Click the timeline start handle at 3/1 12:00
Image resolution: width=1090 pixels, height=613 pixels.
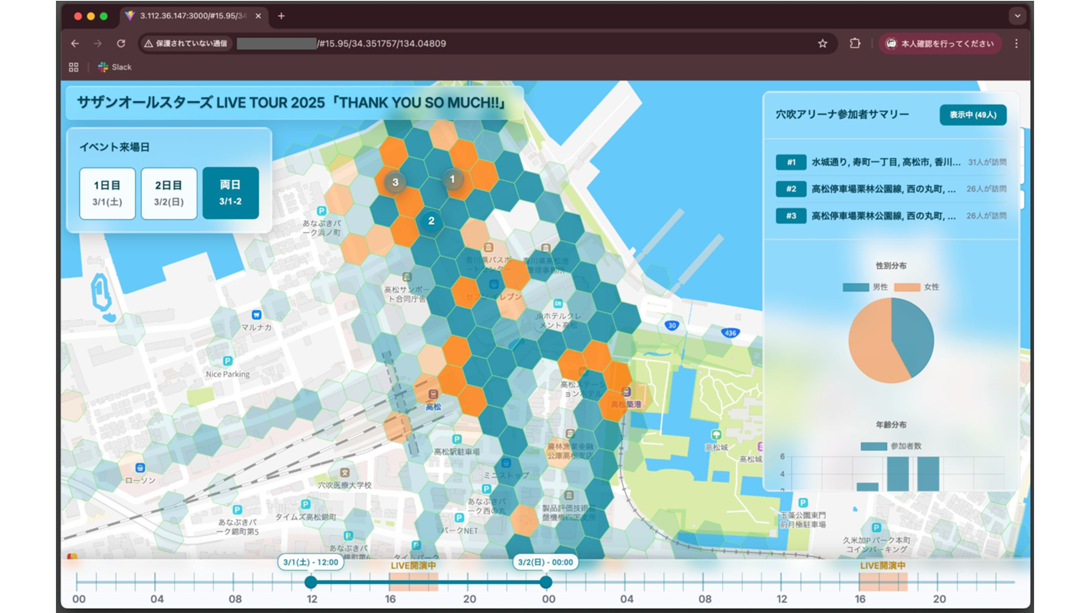coord(311,582)
